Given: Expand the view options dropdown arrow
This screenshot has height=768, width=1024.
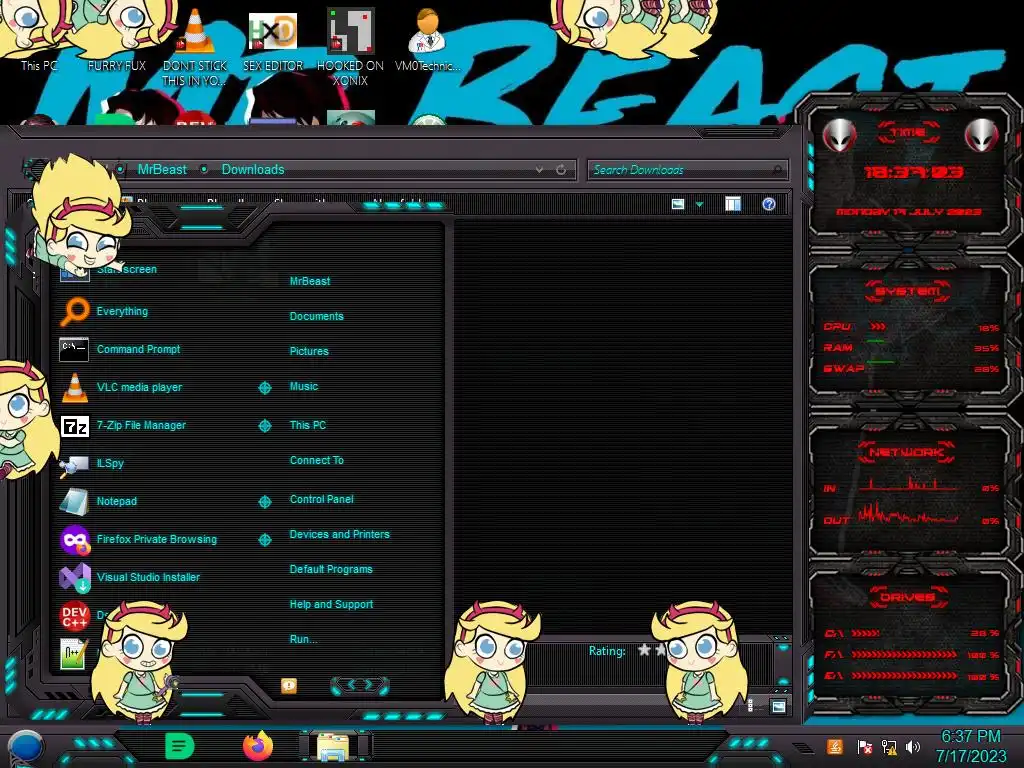Looking at the screenshot, I should coord(699,204).
